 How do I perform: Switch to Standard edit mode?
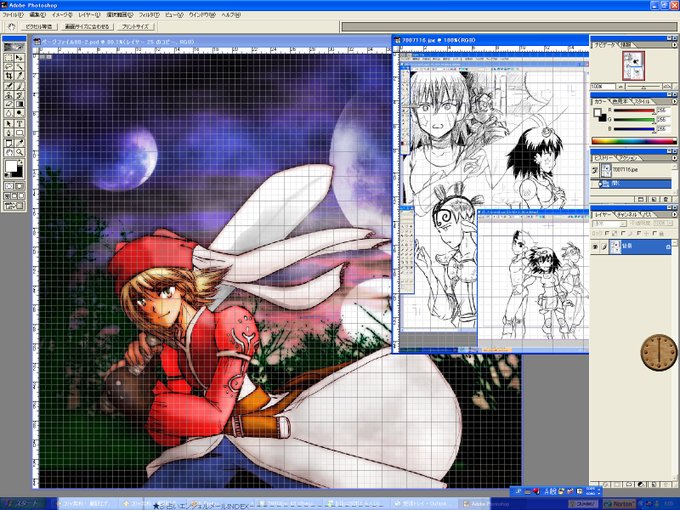click(9, 186)
